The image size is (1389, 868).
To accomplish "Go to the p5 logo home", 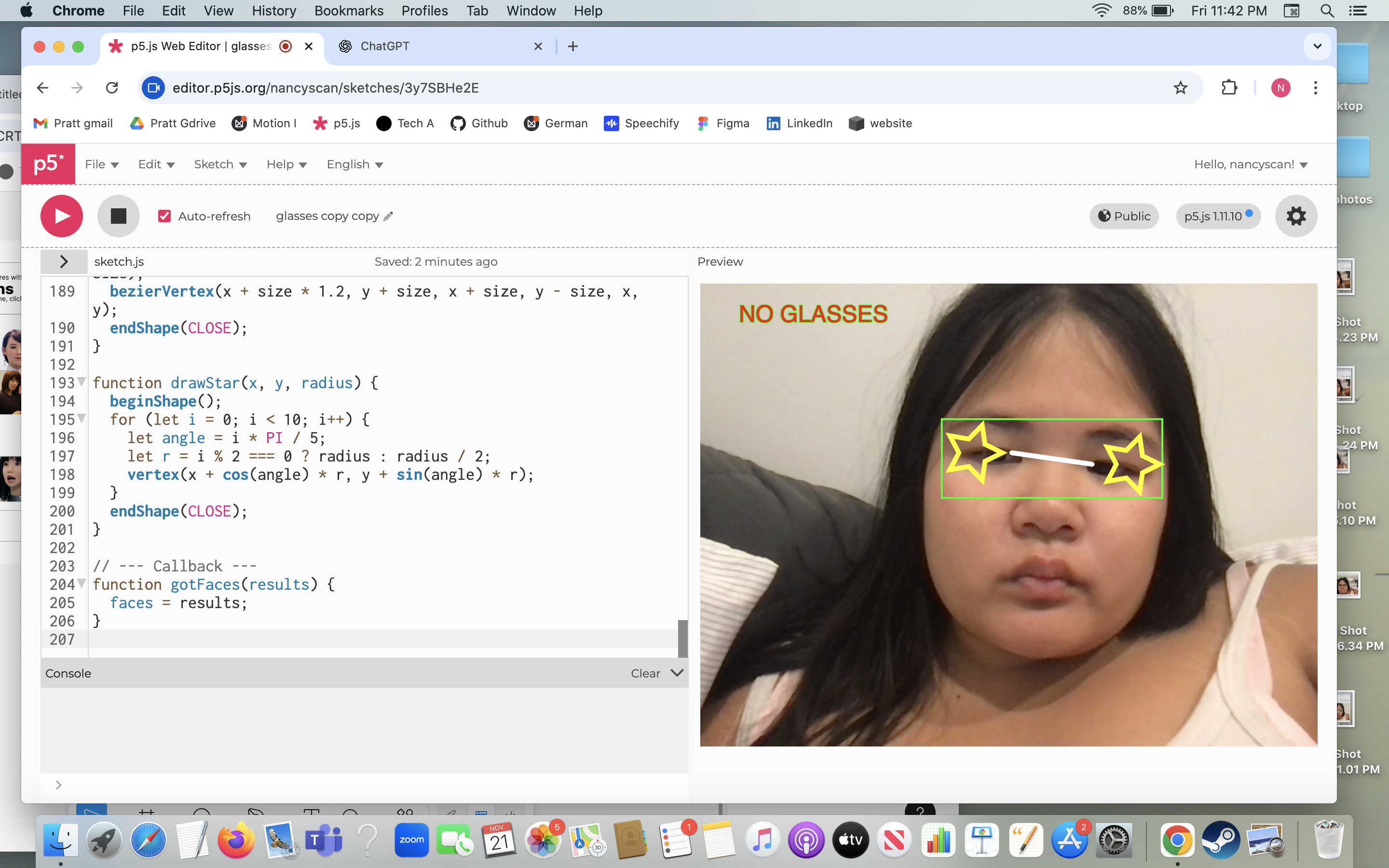I will [48, 164].
